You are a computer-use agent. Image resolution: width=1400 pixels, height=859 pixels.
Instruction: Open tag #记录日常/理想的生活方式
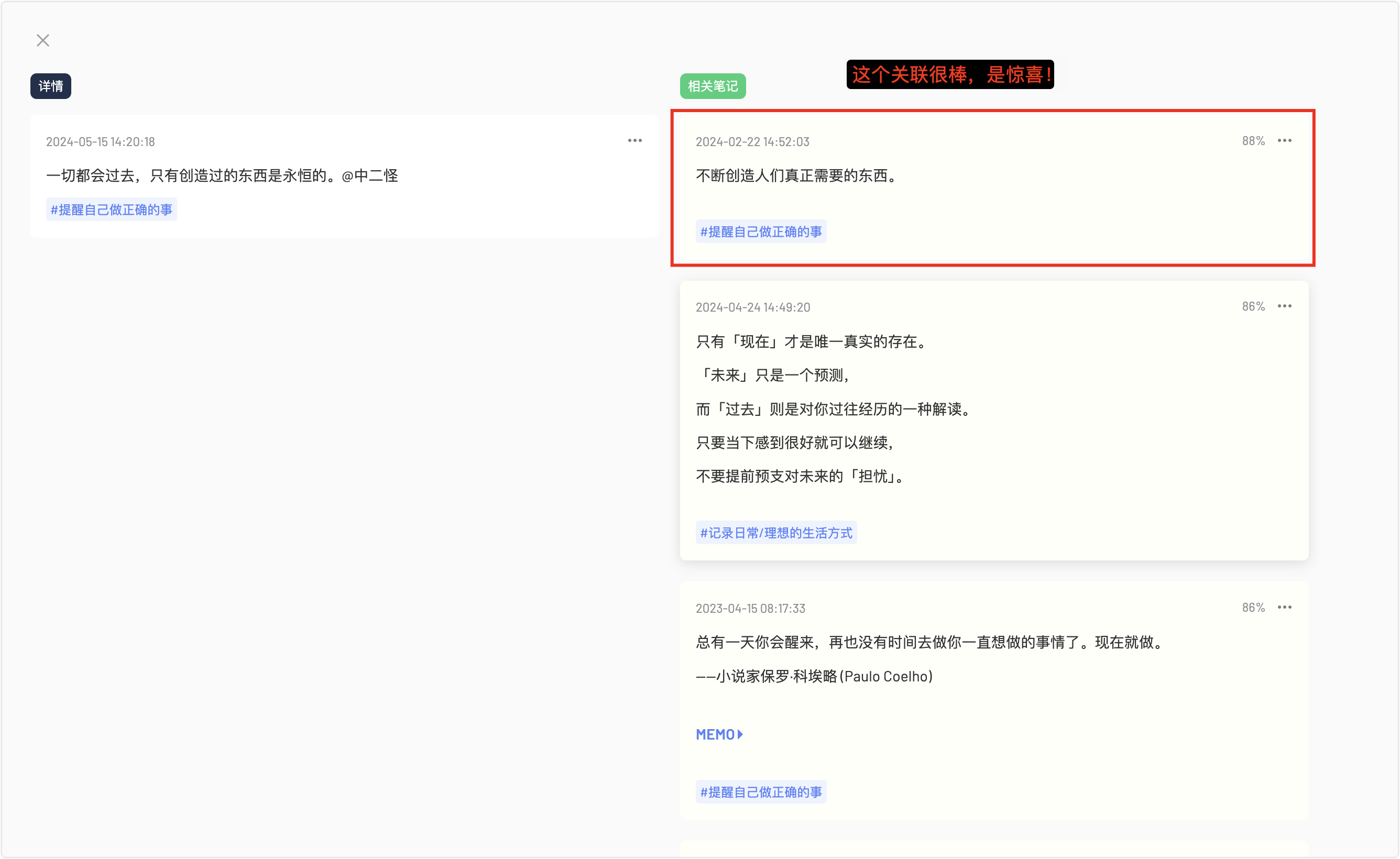[x=776, y=533]
